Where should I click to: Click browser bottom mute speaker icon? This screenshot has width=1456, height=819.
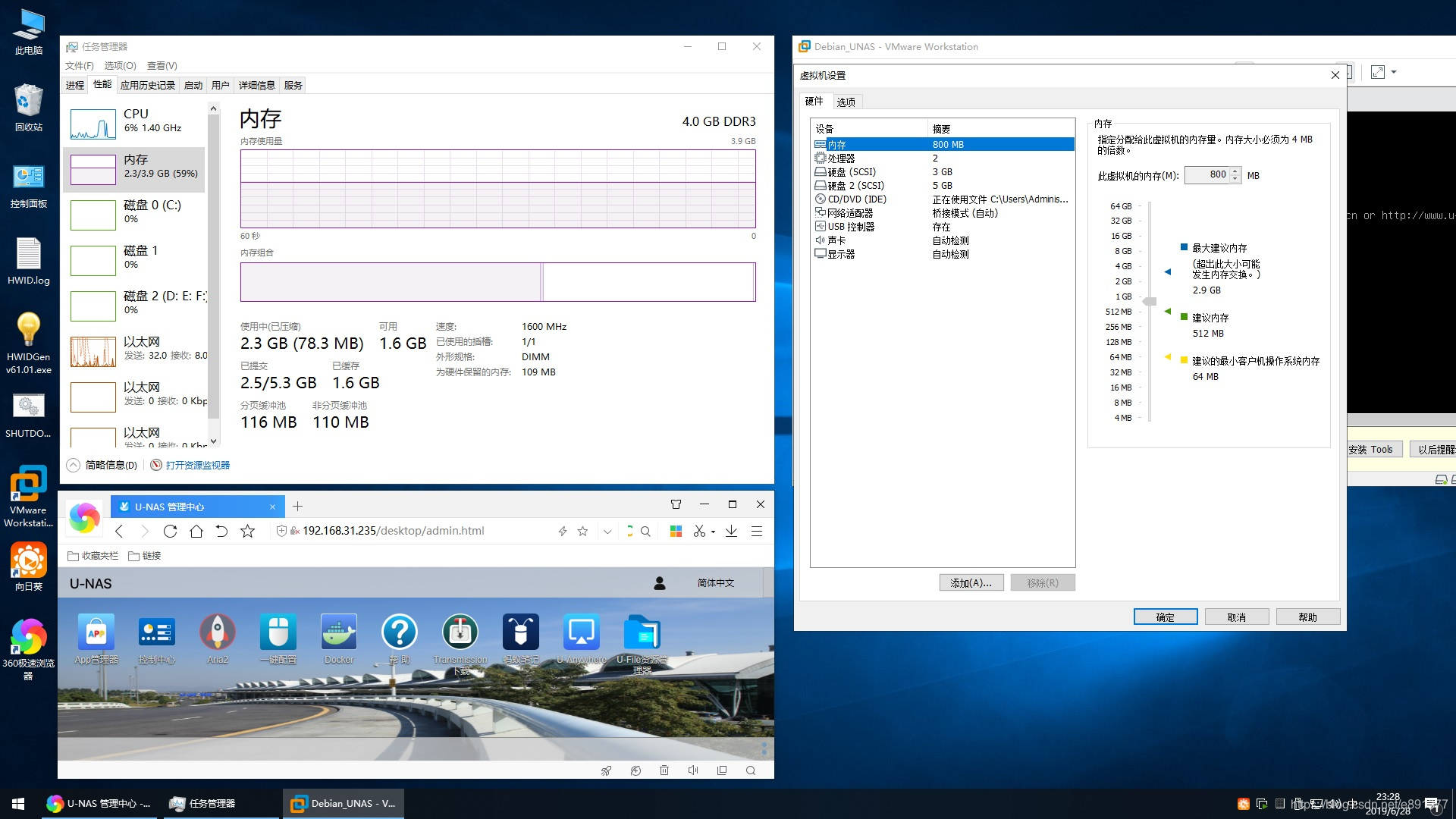693,770
